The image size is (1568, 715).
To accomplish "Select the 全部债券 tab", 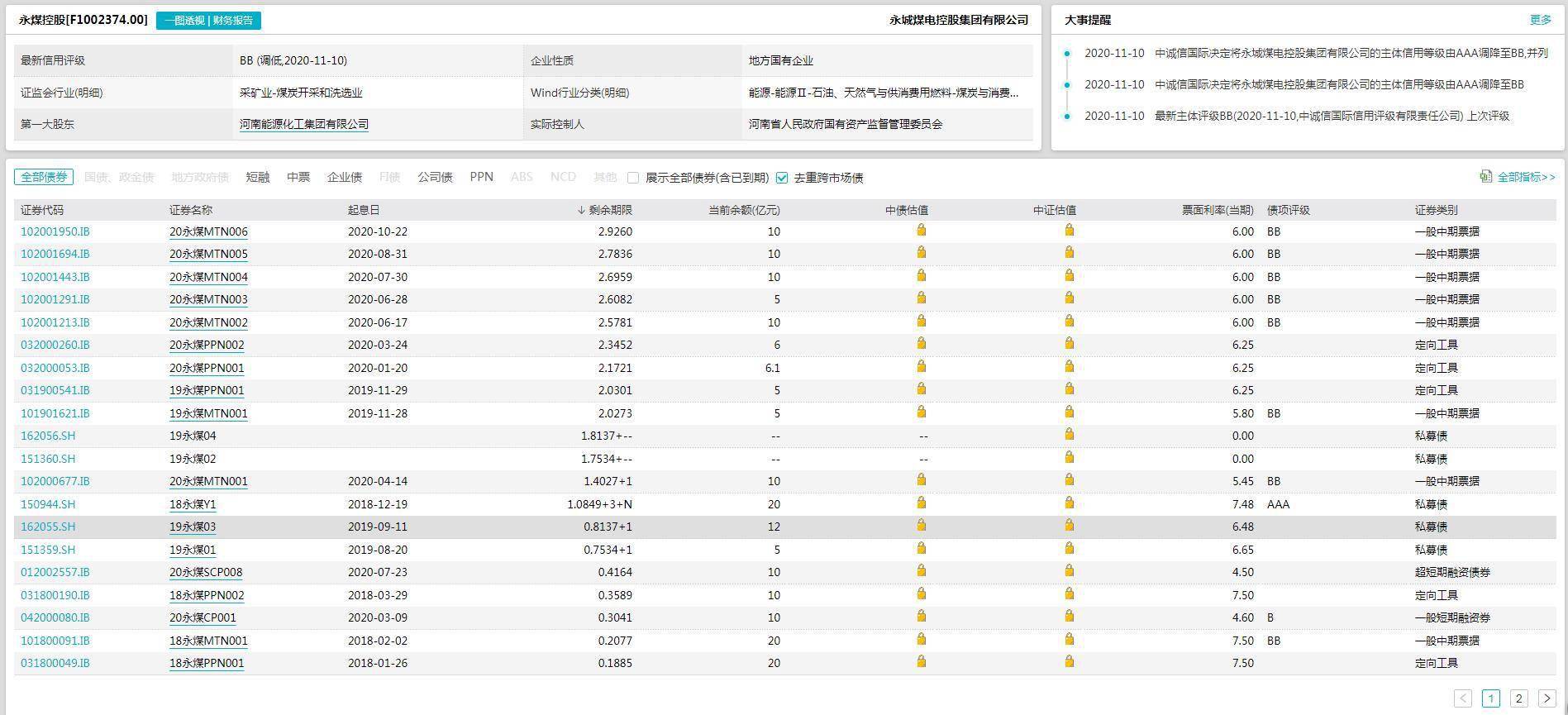I will point(44,177).
